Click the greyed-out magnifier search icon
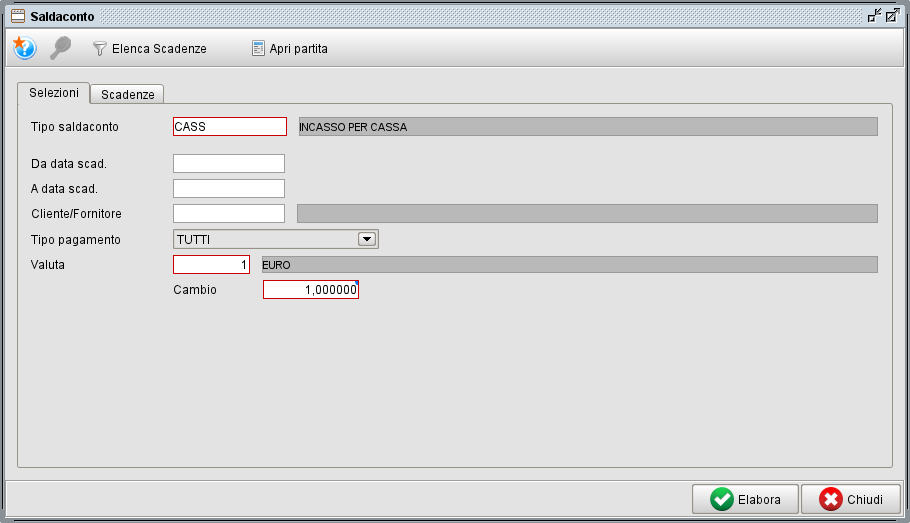910x523 pixels. [x=60, y=48]
